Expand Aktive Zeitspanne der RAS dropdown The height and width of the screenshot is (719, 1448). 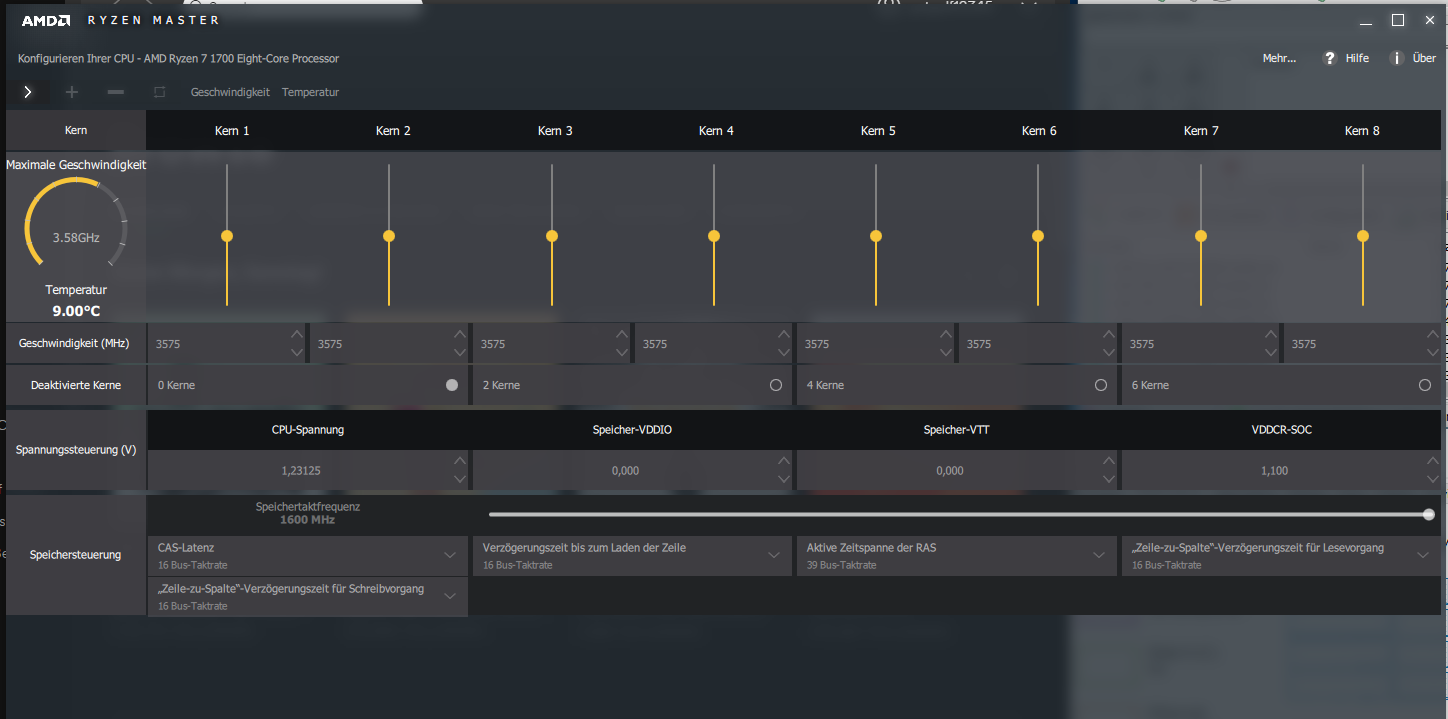[x=1098, y=554]
